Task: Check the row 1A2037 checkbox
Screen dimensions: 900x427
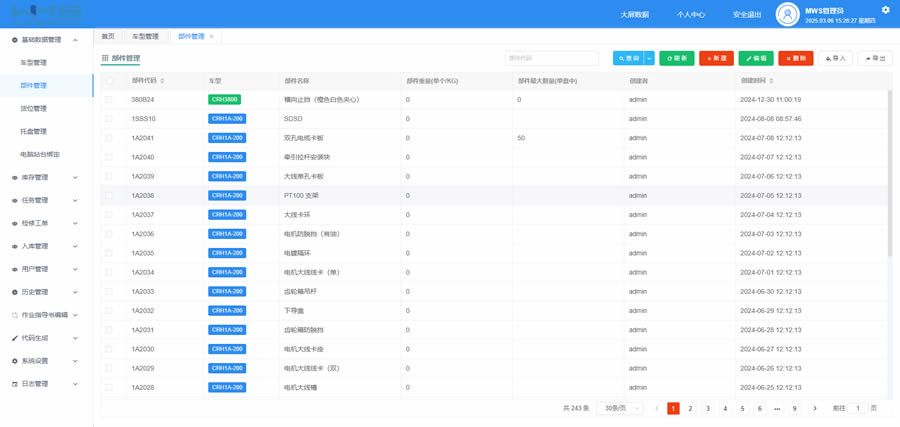Action: (109, 215)
